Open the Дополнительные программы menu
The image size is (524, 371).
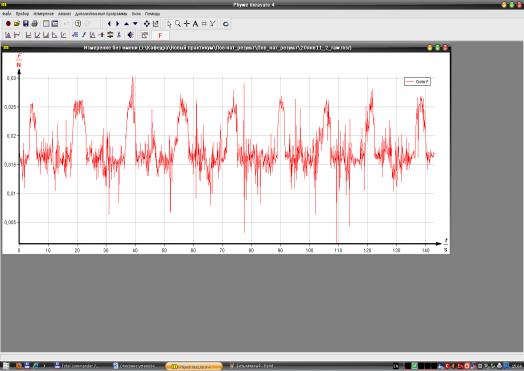[101, 14]
